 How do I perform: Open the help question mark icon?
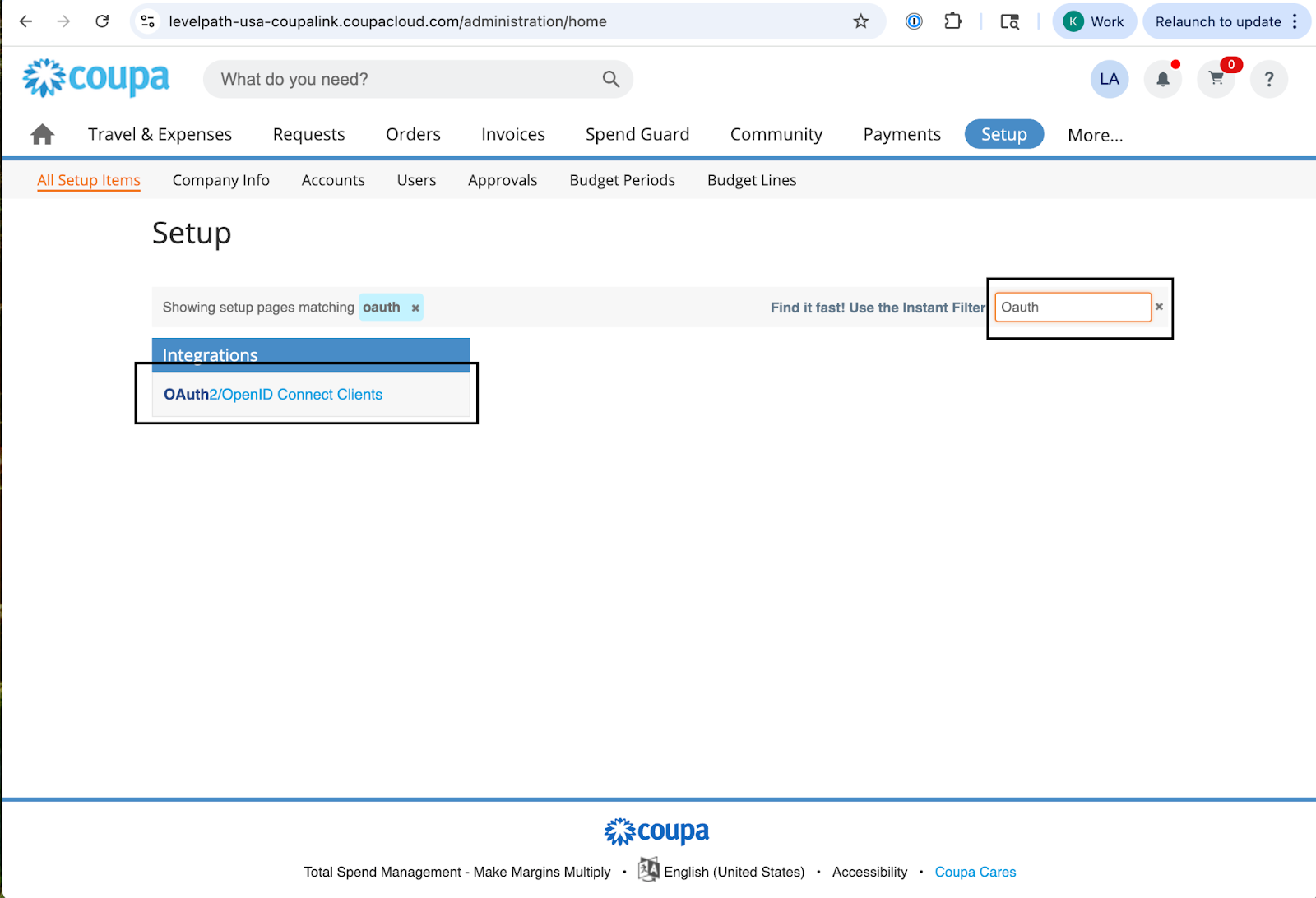pyautogui.click(x=1268, y=80)
